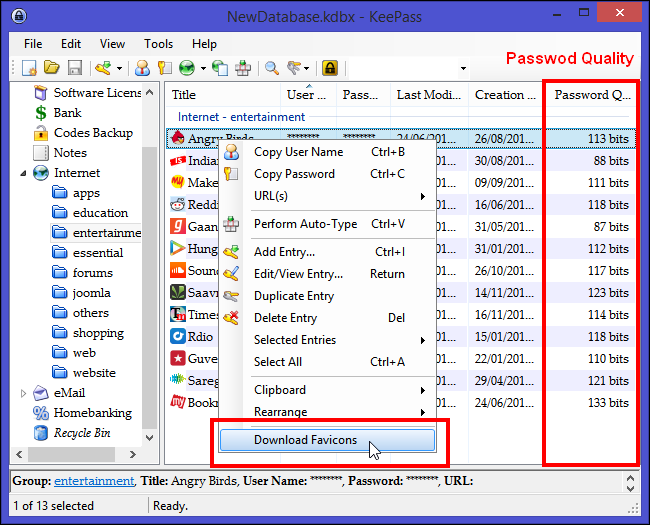
Task: Sort by the Title column header
Action: click(x=223, y=95)
